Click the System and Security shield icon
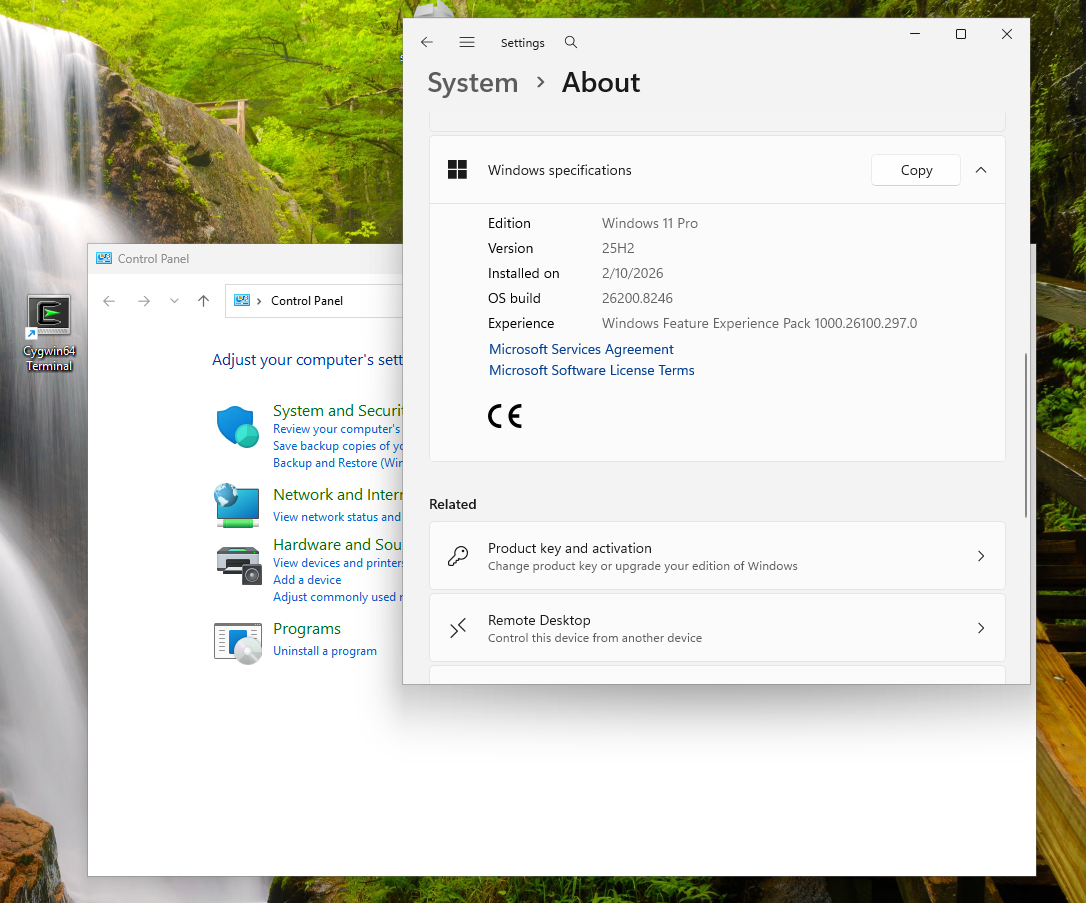 click(238, 427)
